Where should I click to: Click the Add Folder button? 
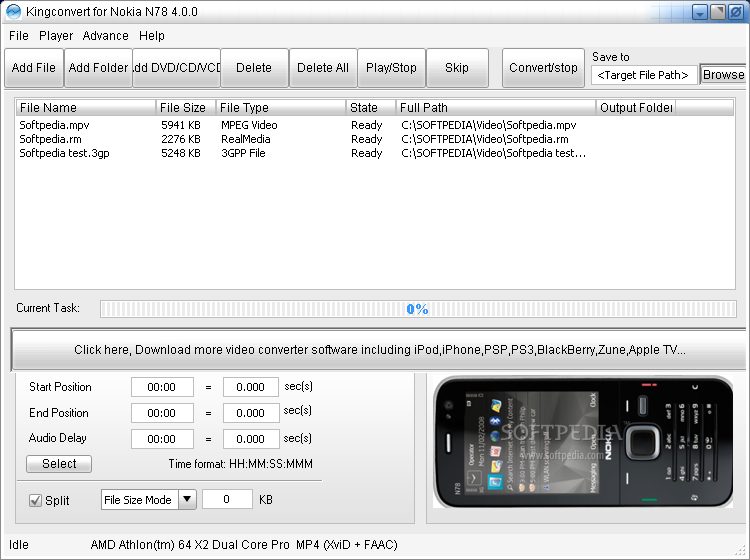point(98,68)
